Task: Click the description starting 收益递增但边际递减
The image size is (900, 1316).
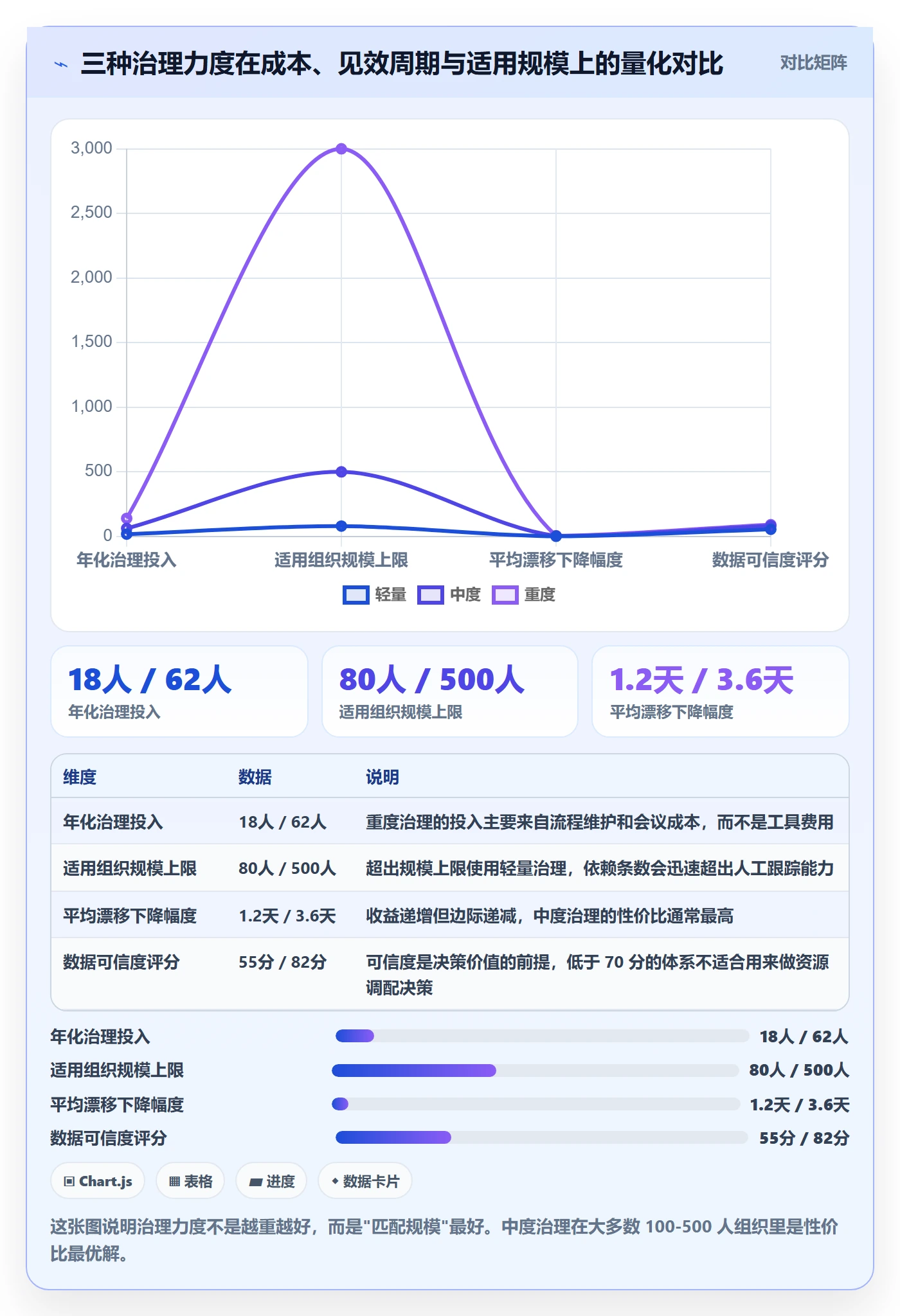Action: click(550, 916)
